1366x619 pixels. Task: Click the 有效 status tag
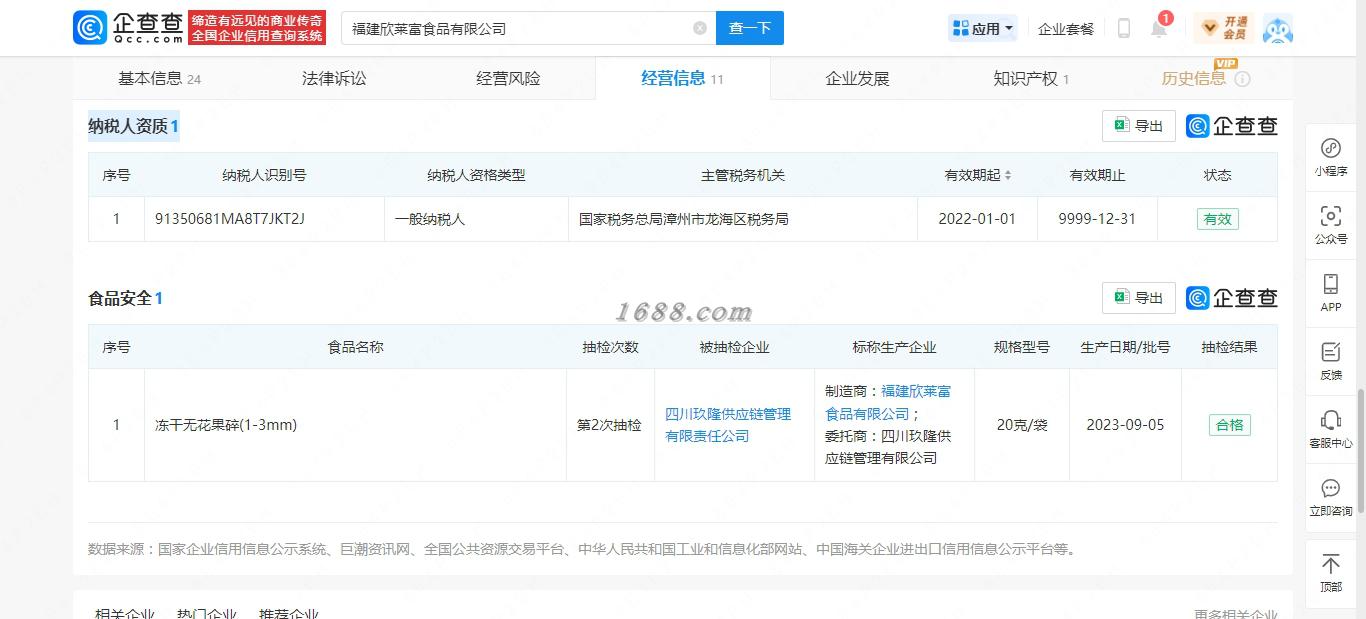[1217, 219]
